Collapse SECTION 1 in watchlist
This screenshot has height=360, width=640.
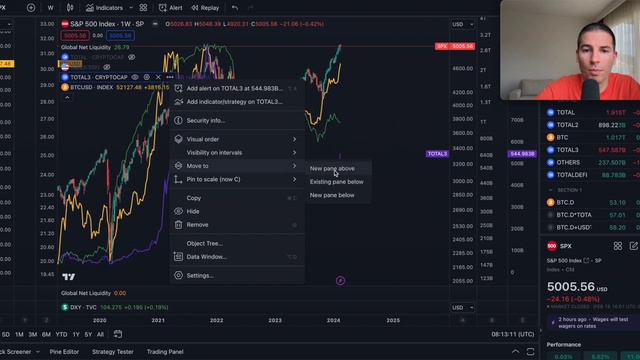(x=551, y=190)
